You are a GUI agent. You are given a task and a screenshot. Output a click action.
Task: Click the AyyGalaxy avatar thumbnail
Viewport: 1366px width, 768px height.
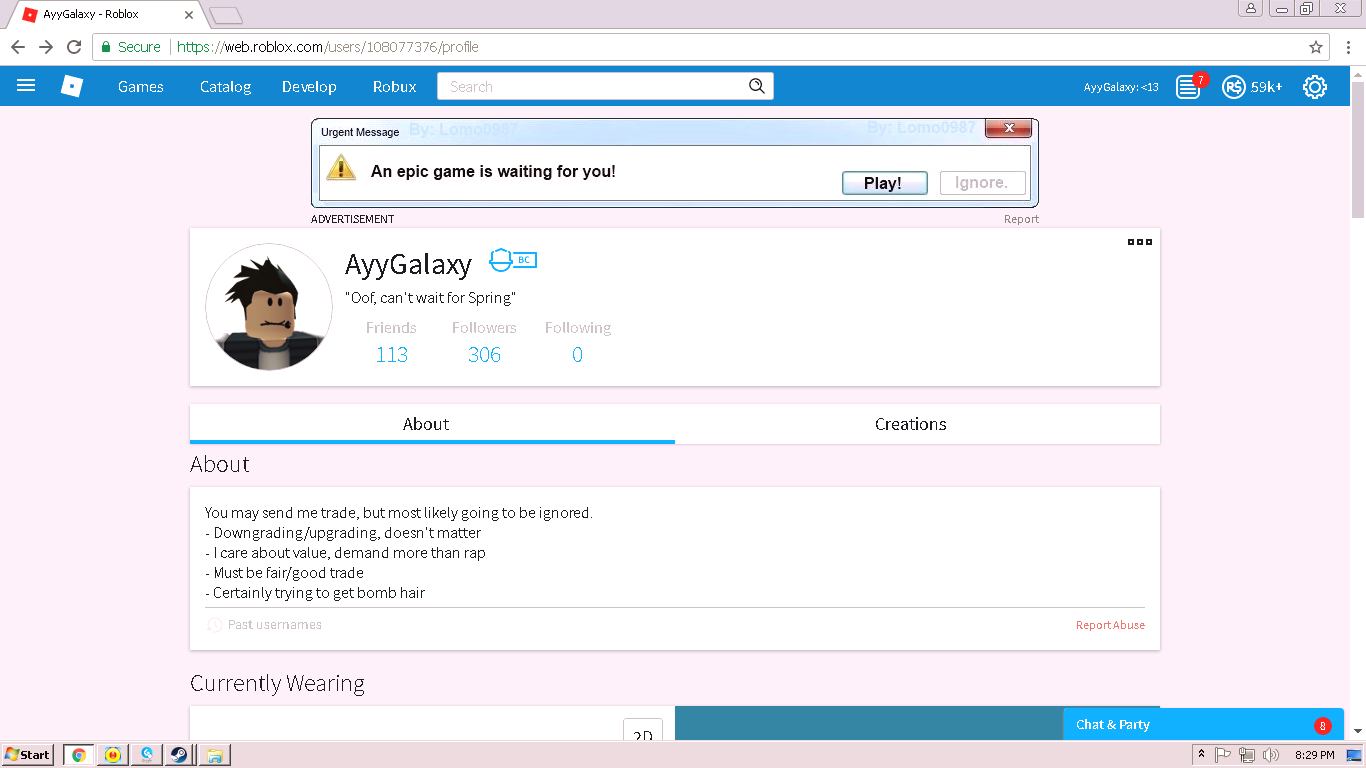269,307
